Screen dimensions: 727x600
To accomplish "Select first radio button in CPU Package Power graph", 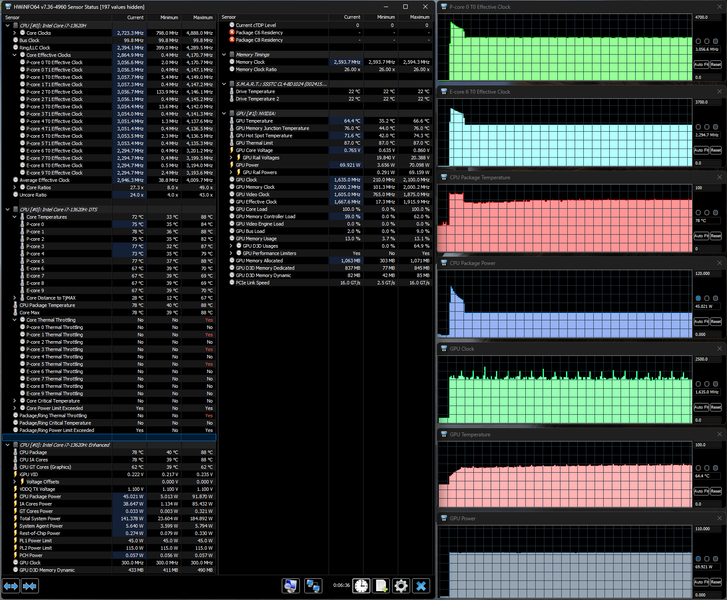I will pos(698,298).
